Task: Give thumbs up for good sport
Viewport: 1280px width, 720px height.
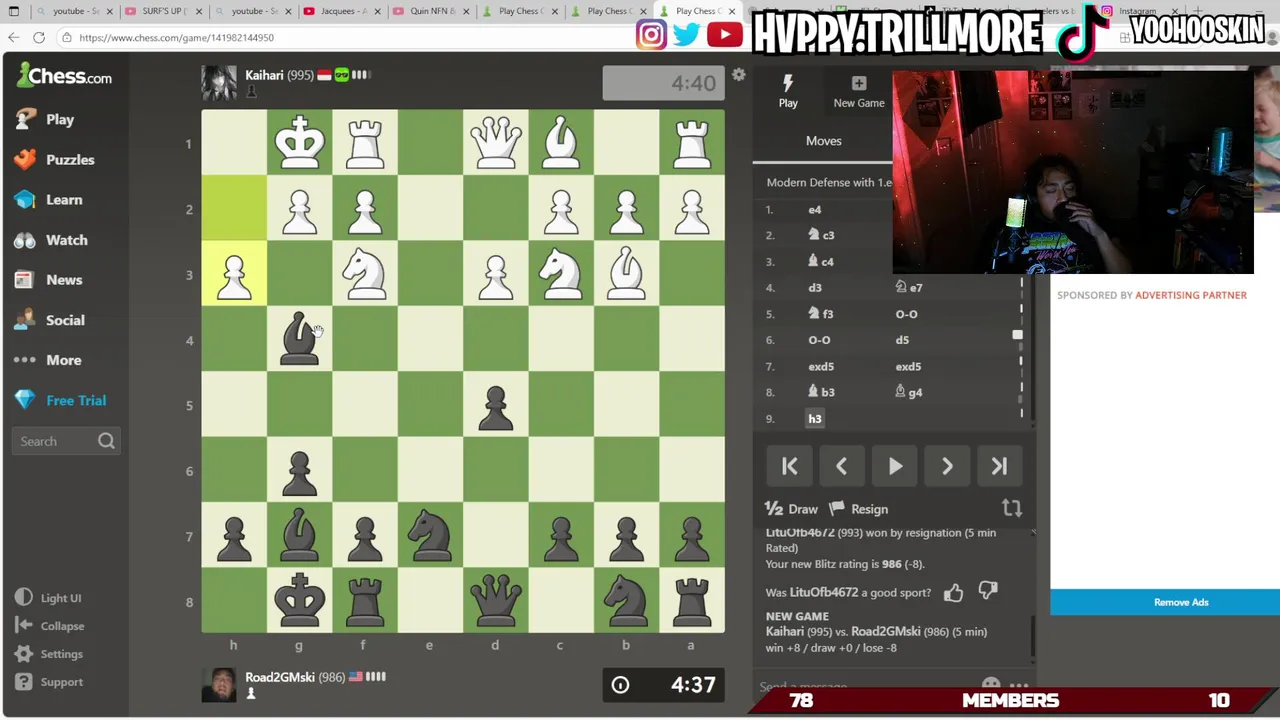Action: 953,592
